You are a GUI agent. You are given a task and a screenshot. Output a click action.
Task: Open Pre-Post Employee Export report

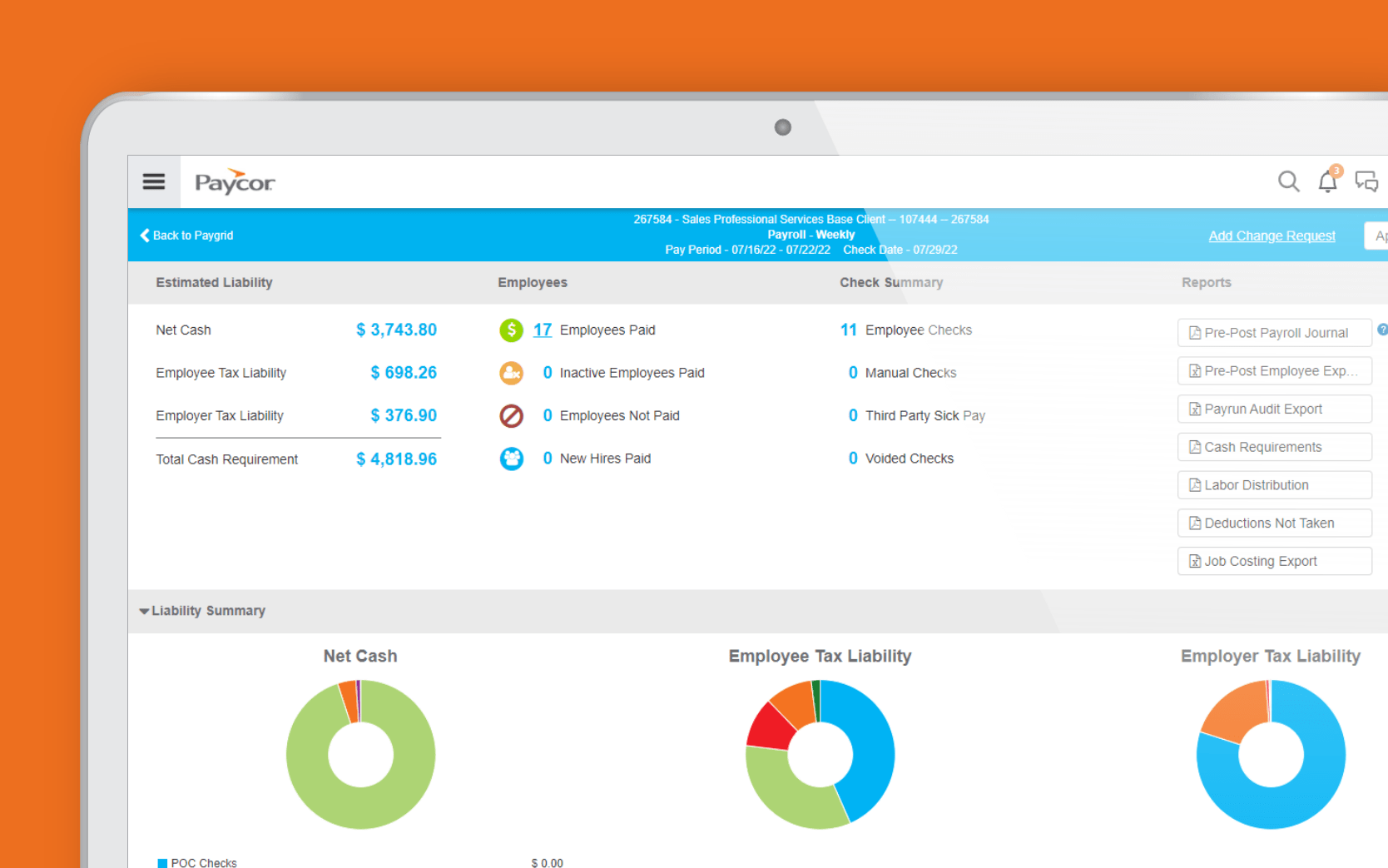click(1274, 371)
